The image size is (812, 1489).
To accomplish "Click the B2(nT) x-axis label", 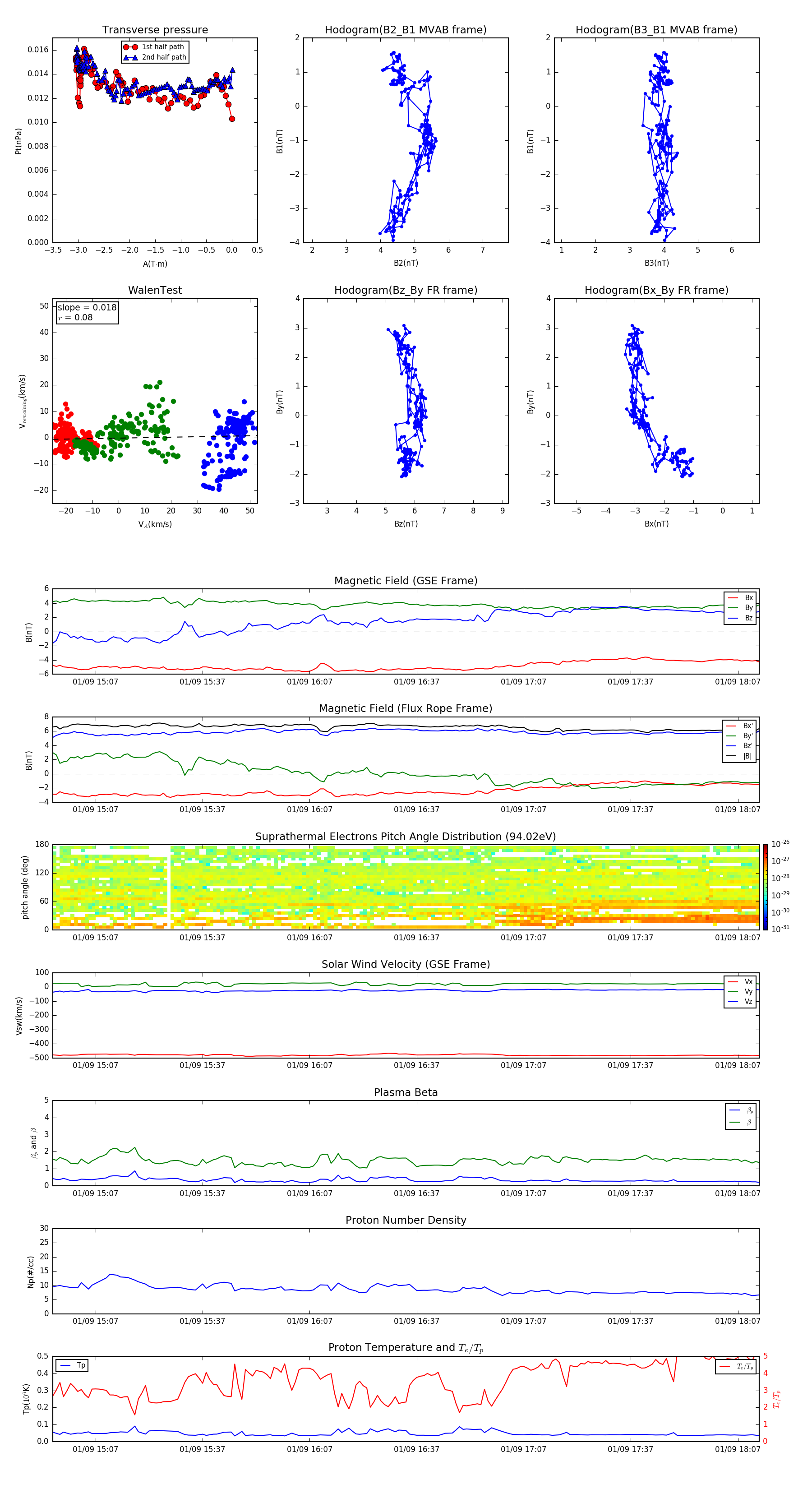I will tap(406, 263).
